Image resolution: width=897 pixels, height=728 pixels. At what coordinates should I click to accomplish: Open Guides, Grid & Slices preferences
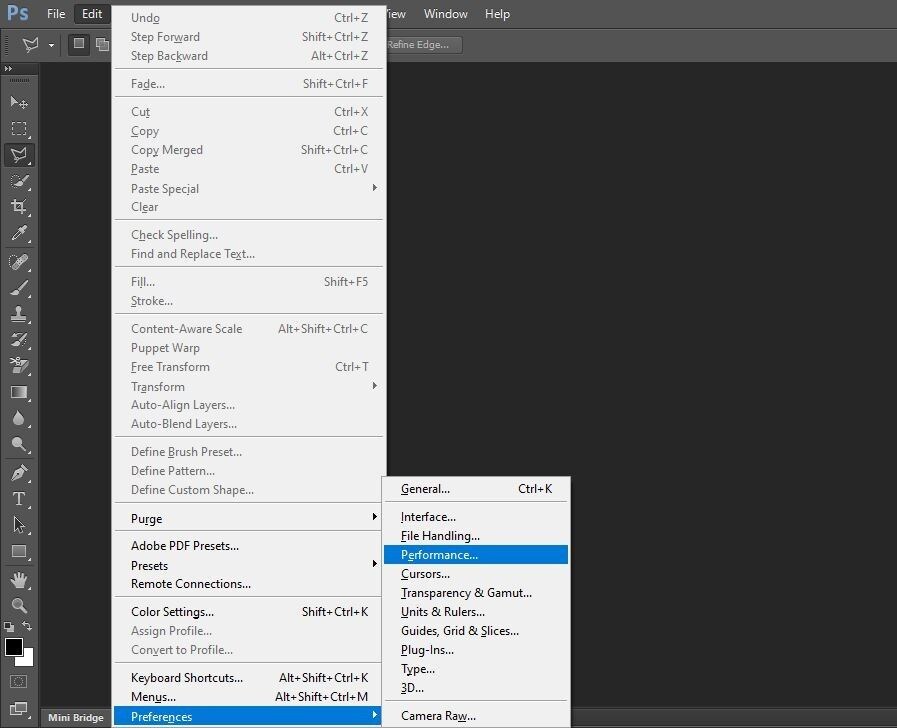click(x=476, y=630)
